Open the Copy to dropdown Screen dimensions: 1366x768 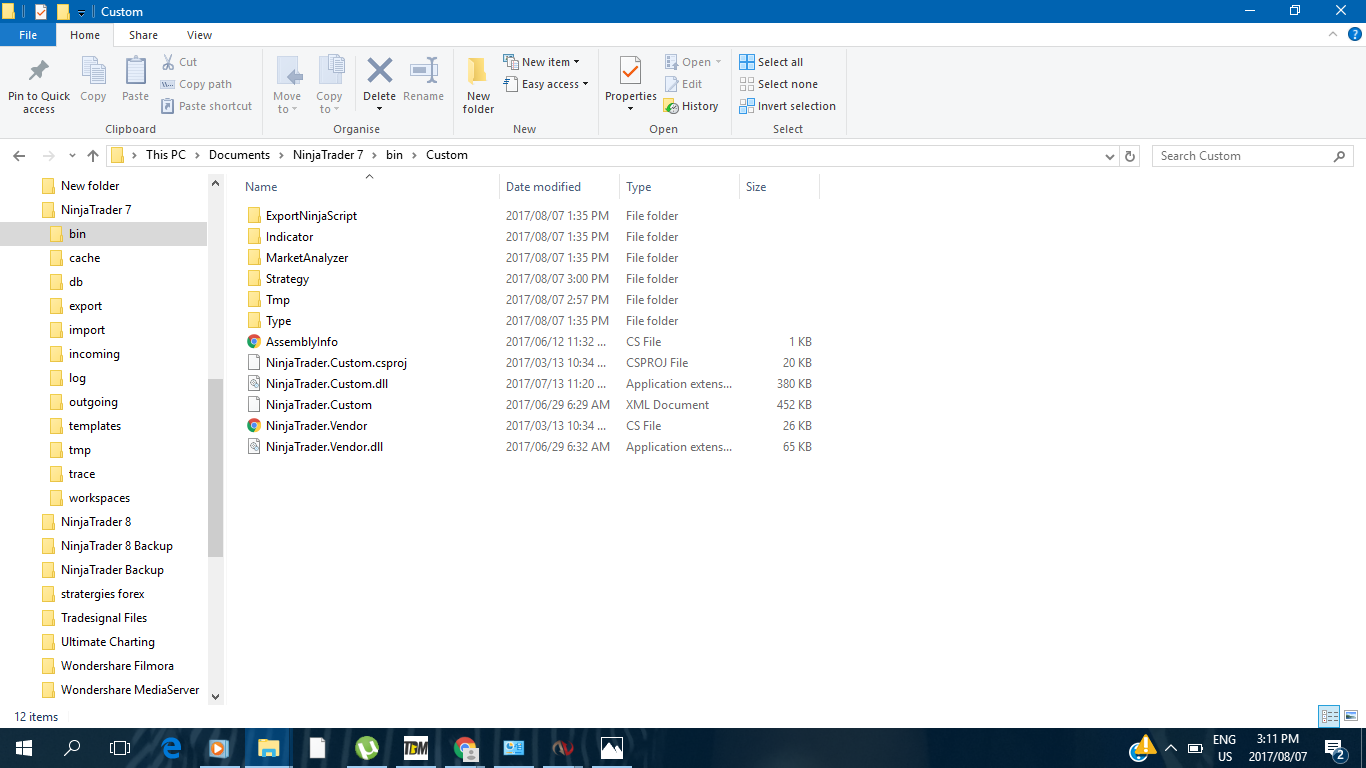[330, 85]
